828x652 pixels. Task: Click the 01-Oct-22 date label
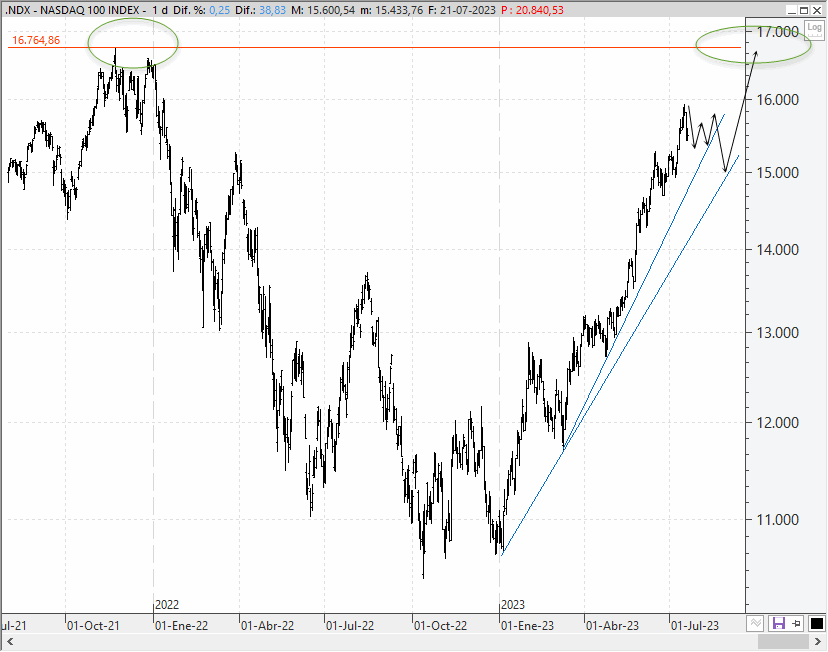pyautogui.click(x=440, y=626)
